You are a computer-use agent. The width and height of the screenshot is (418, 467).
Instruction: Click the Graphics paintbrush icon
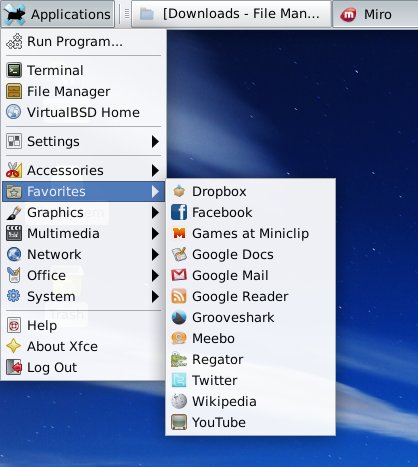(14, 212)
